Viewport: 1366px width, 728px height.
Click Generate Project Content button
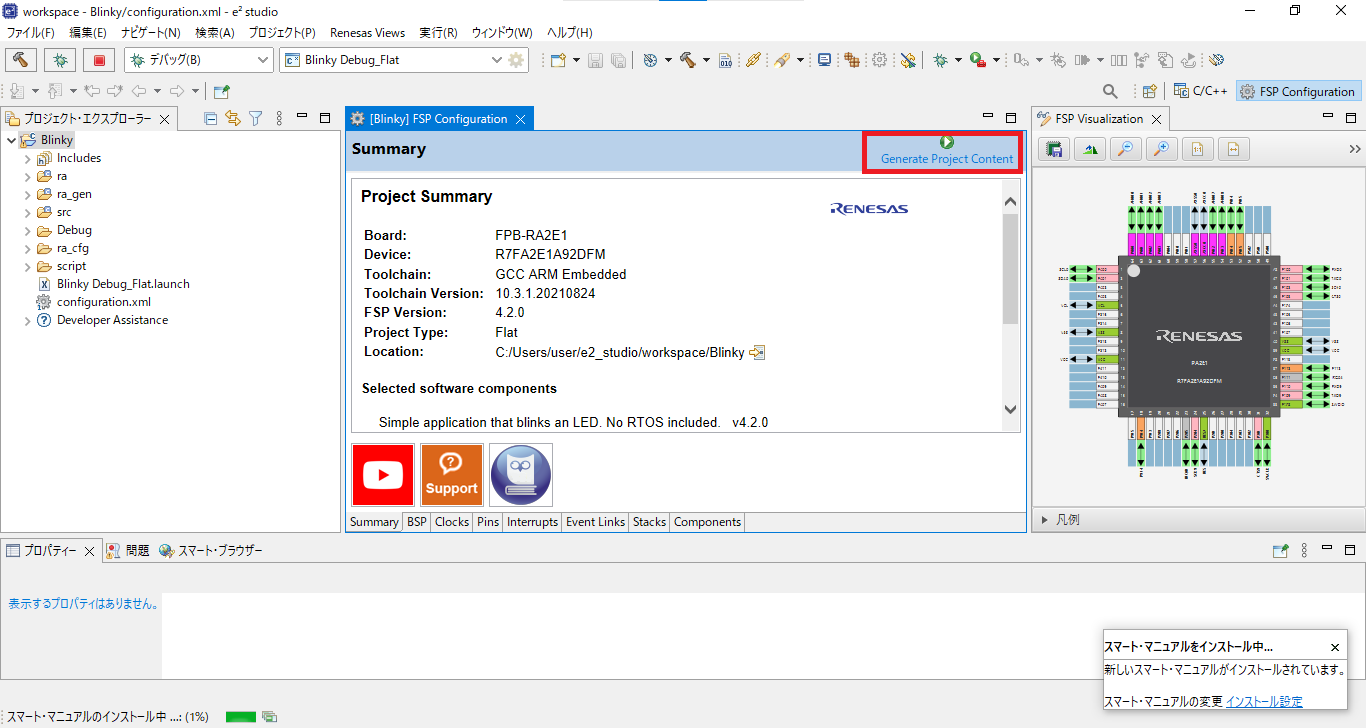click(946, 152)
